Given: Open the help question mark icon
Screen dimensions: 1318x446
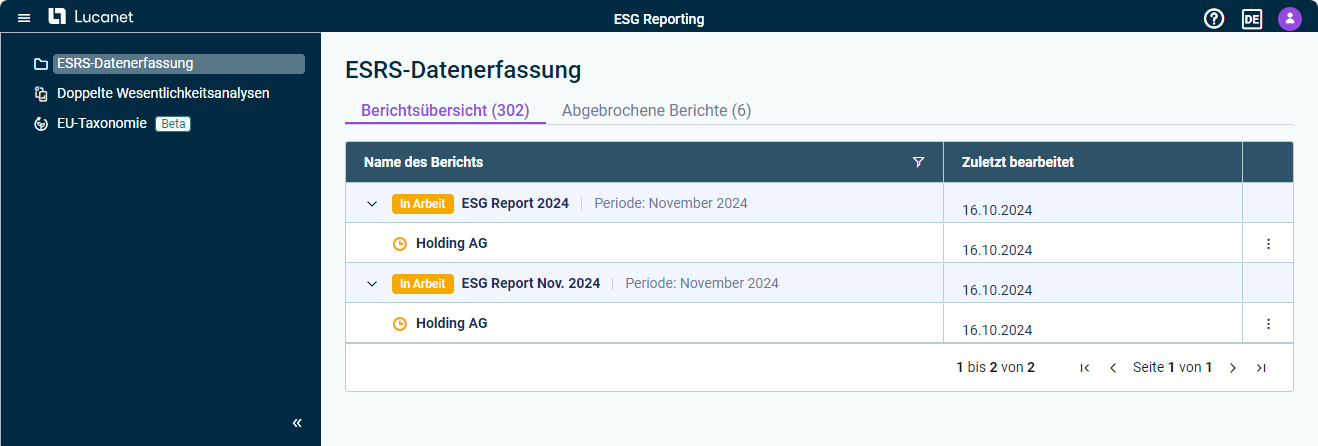Looking at the screenshot, I should [1214, 18].
